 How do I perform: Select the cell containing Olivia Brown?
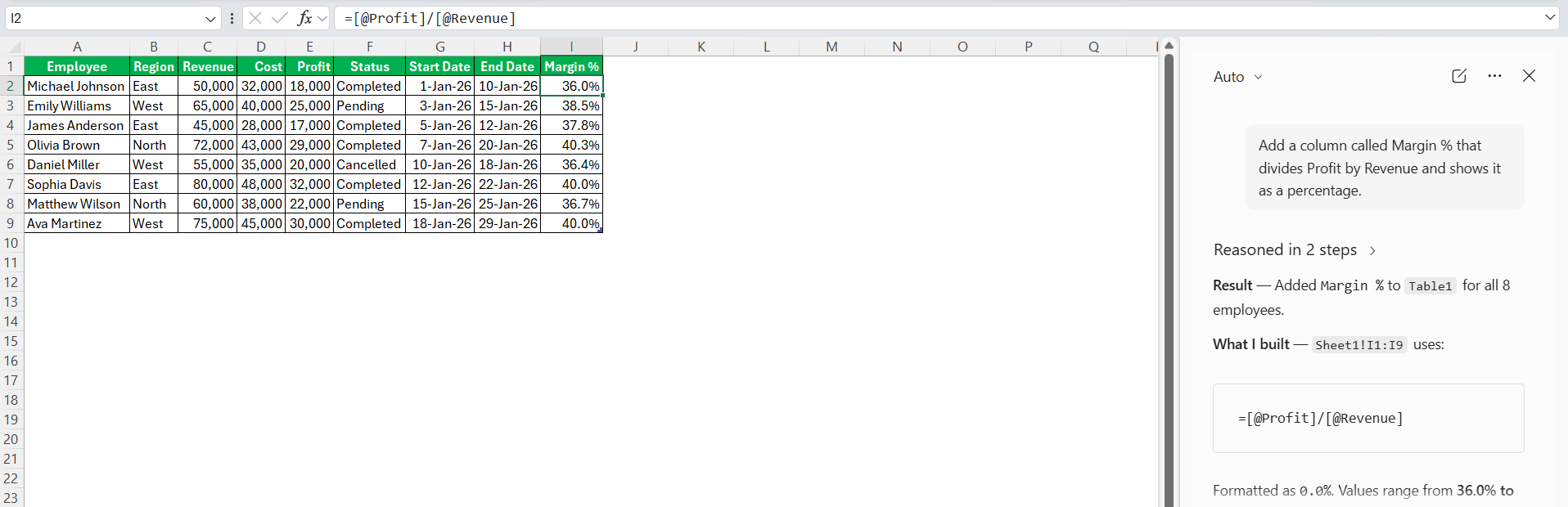[76, 145]
